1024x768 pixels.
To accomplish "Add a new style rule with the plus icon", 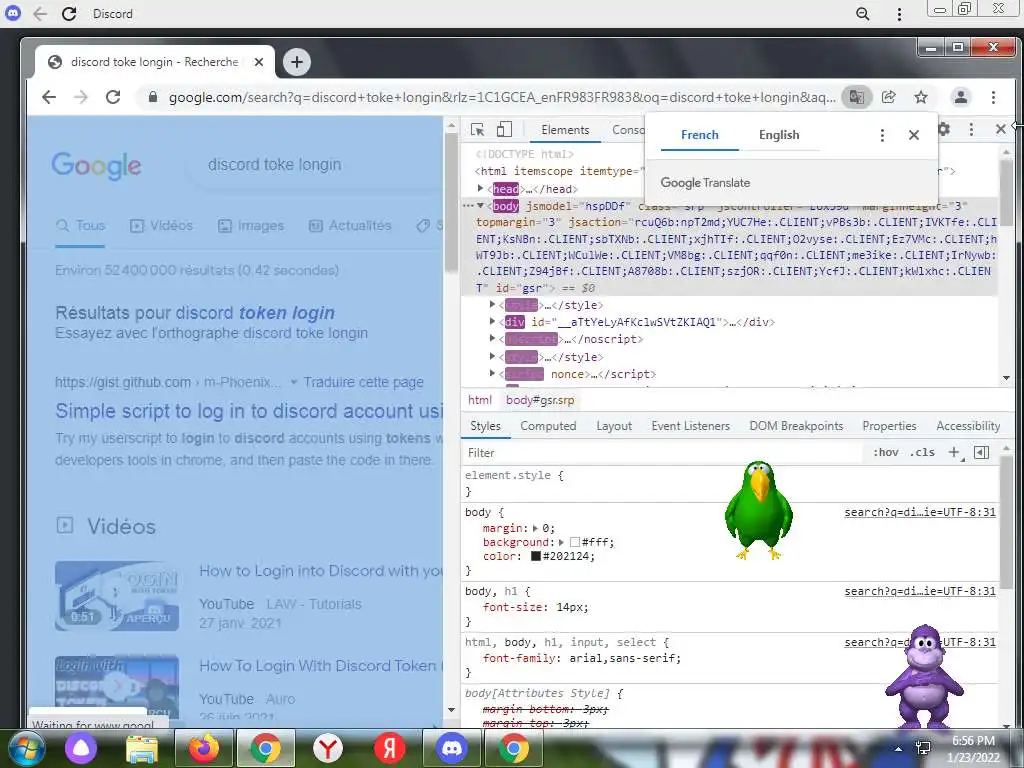I will point(955,452).
